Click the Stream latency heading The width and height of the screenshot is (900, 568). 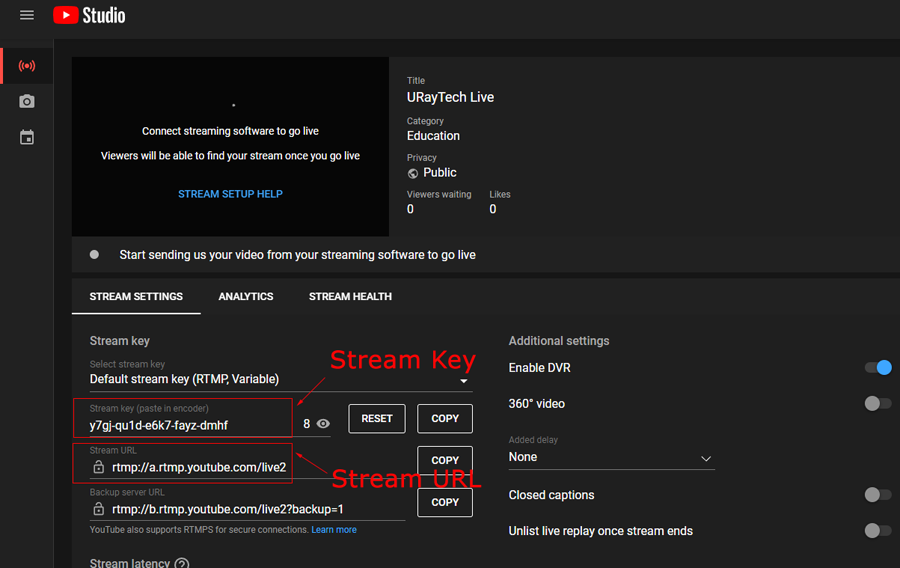click(130, 563)
